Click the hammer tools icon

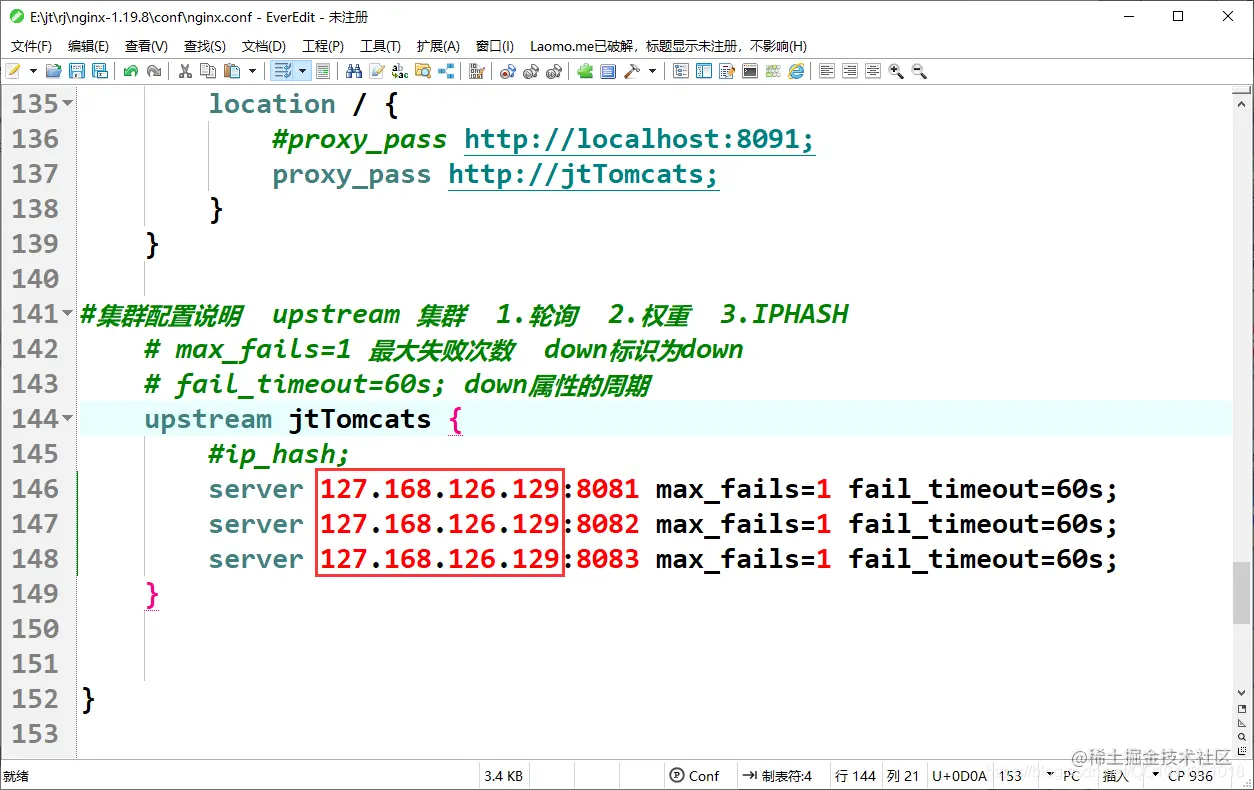point(632,71)
